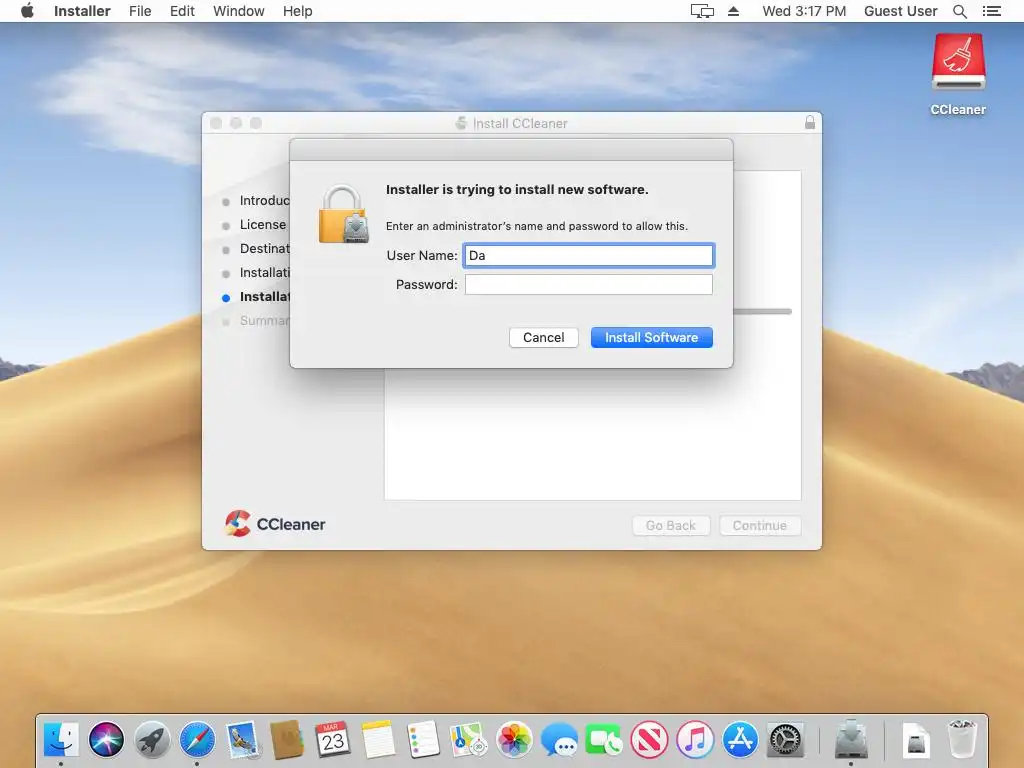Image resolution: width=1024 pixels, height=768 pixels.
Task: Click the 'Install CCleaner' window title
Action: coord(520,123)
